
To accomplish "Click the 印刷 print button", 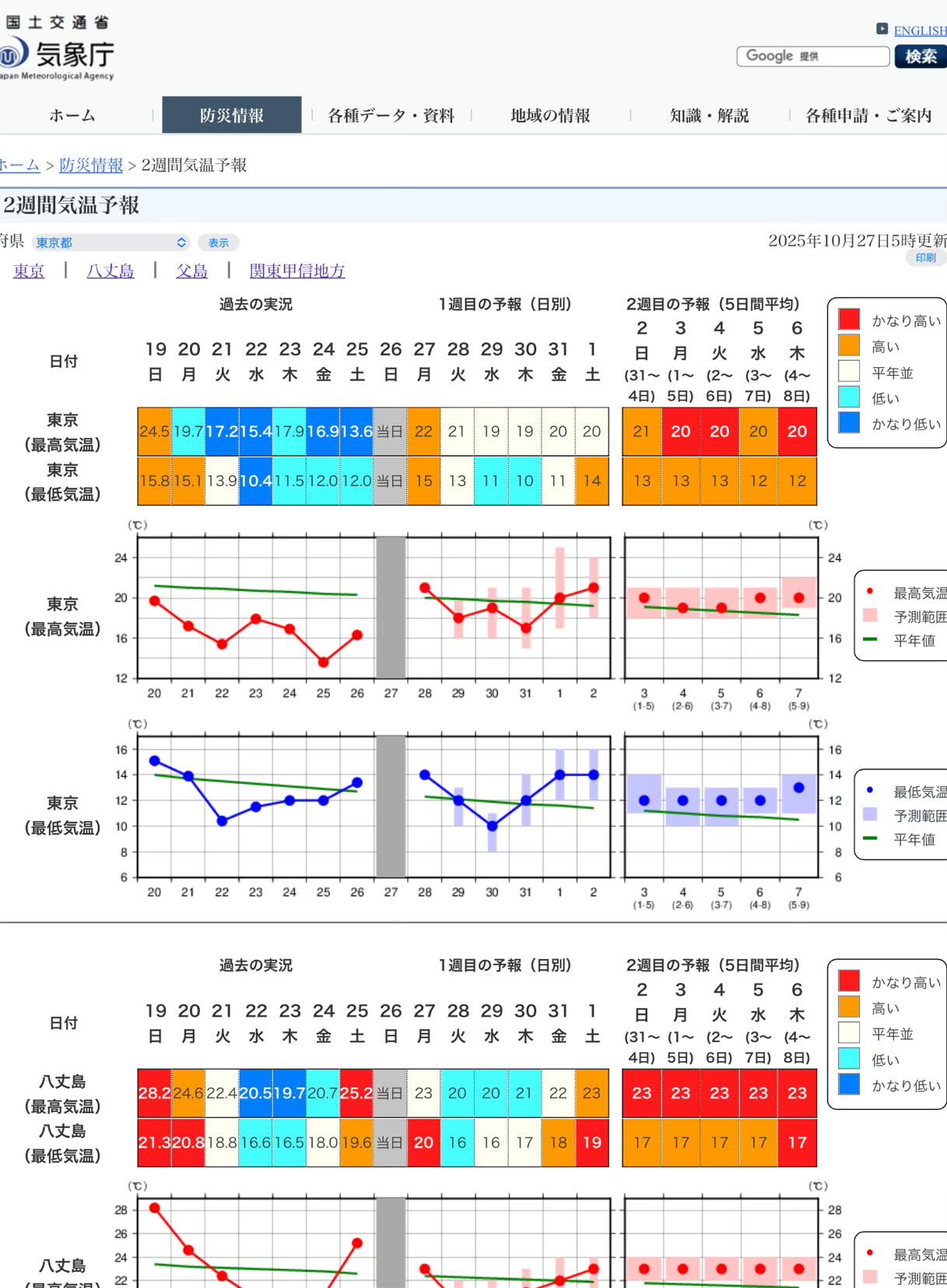I will (x=925, y=258).
